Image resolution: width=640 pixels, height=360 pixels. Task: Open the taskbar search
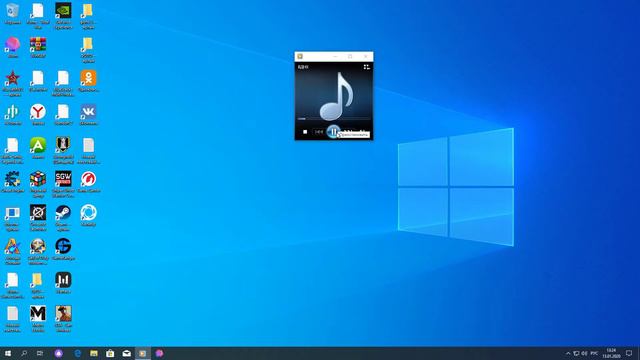[24, 353]
